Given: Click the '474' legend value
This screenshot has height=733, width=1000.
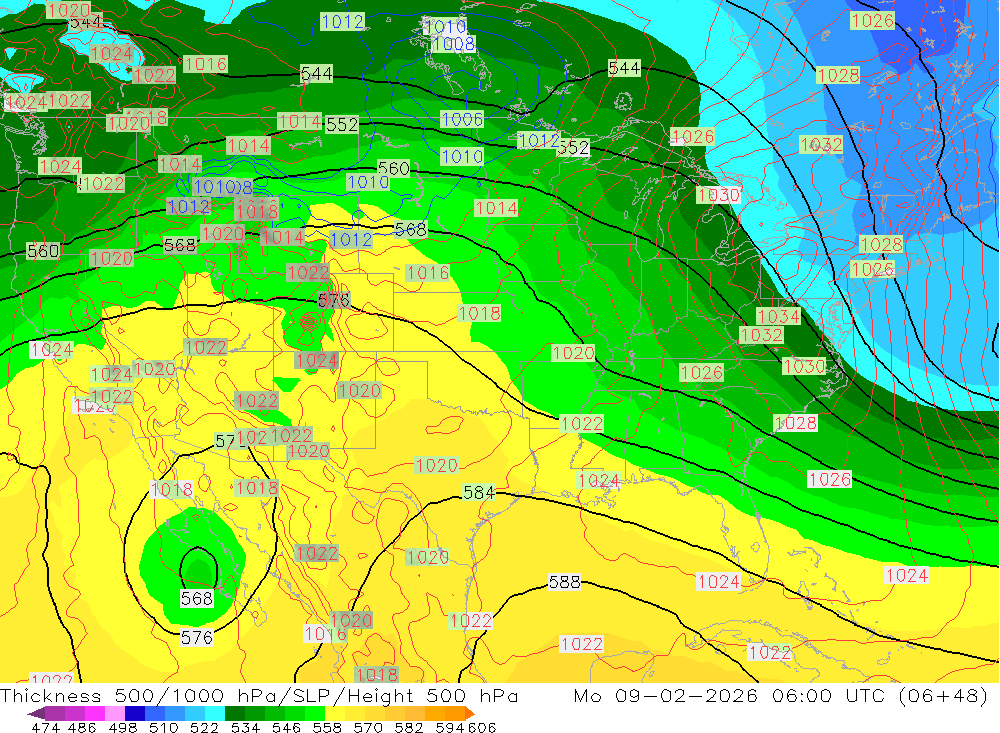Looking at the screenshot, I should (x=45, y=727).
